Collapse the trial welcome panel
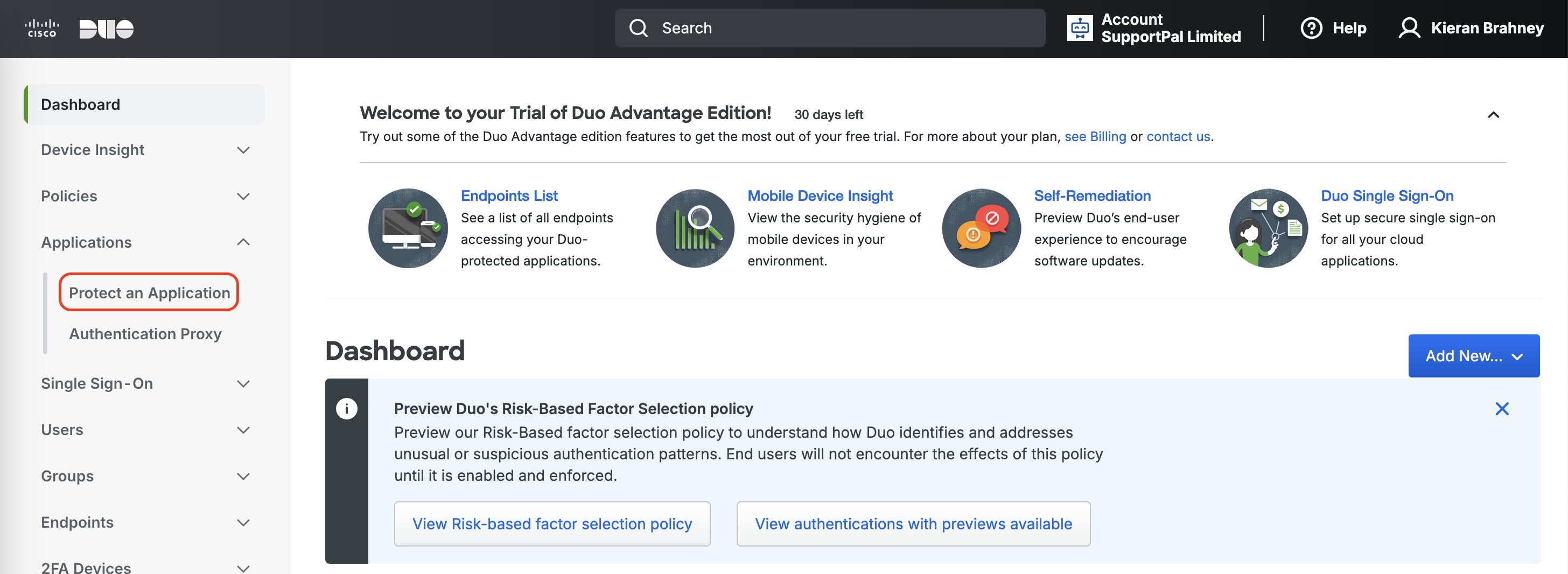The height and width of the screenshot is (574, 1568). pos(1493,115)
